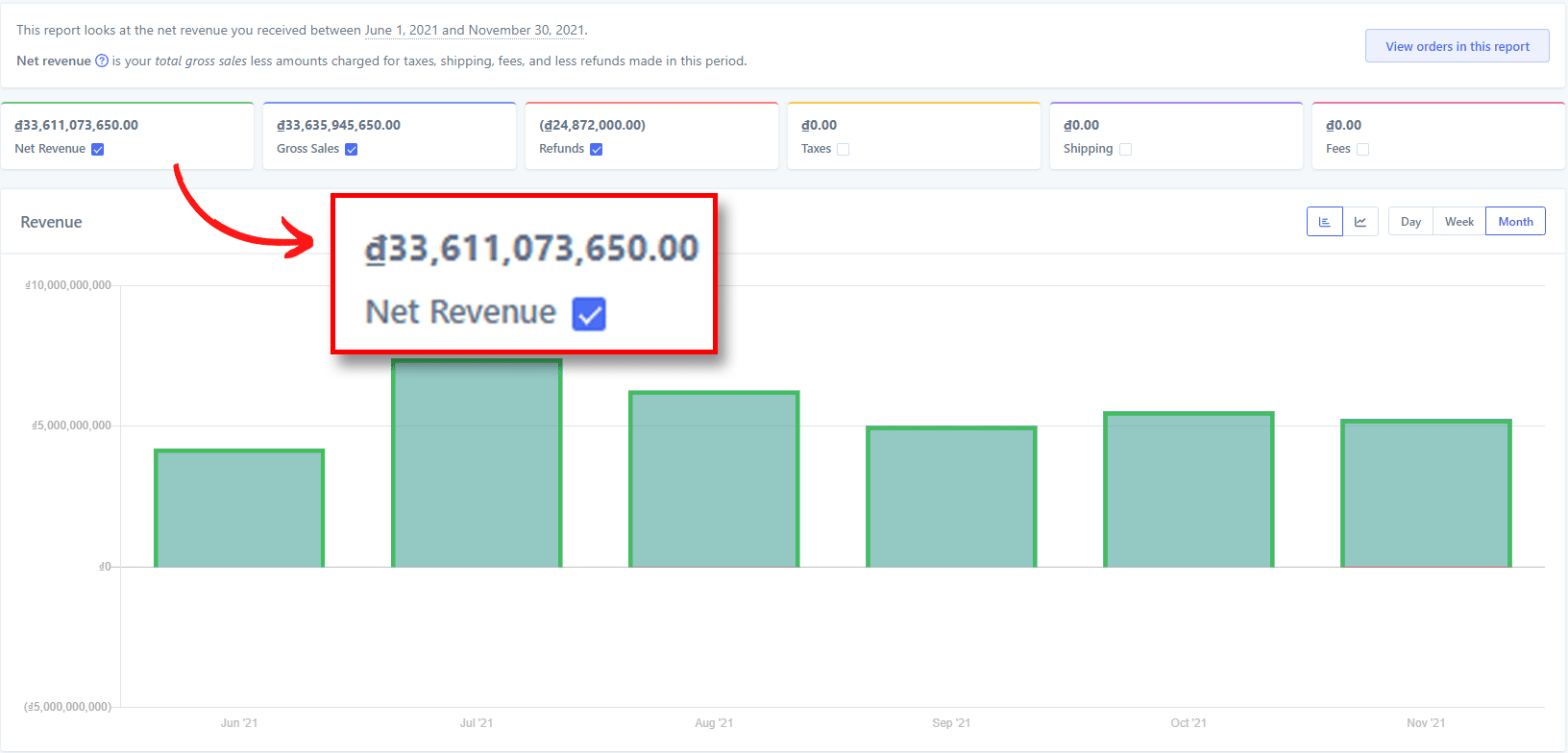Change the start date June 1, 2021

click(x=401, y=30)
